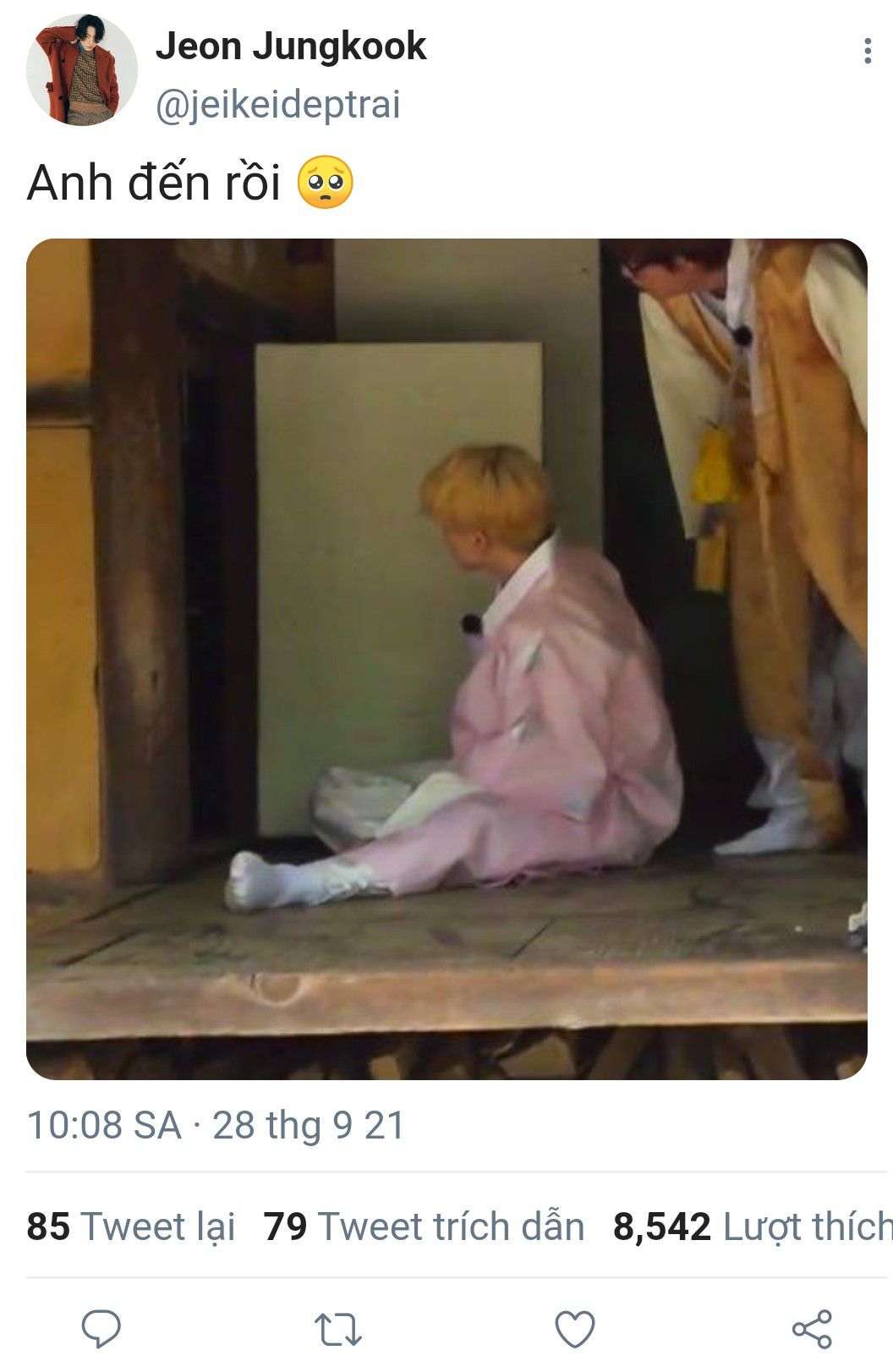
Task: Open the three-dot more options menu
Action: (867, 52)
